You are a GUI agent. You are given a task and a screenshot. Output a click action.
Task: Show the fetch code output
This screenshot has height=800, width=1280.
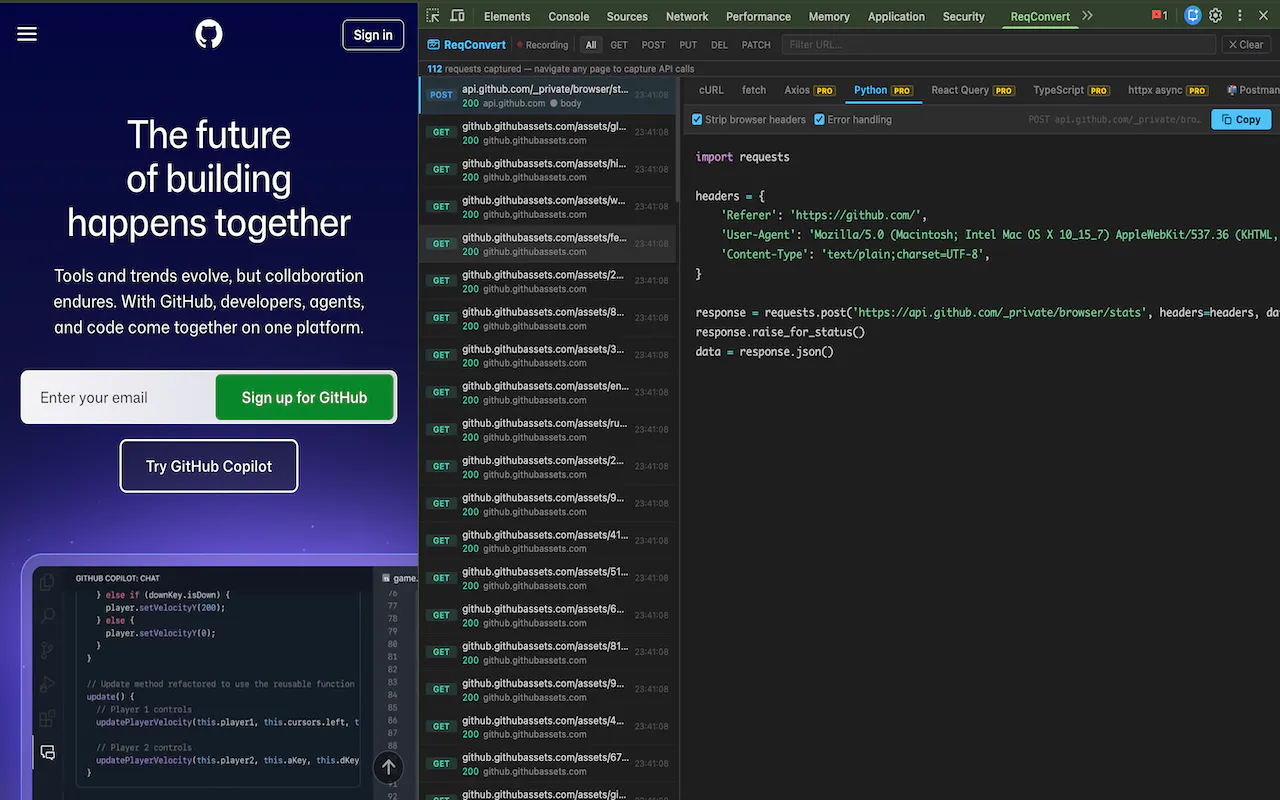754,90
